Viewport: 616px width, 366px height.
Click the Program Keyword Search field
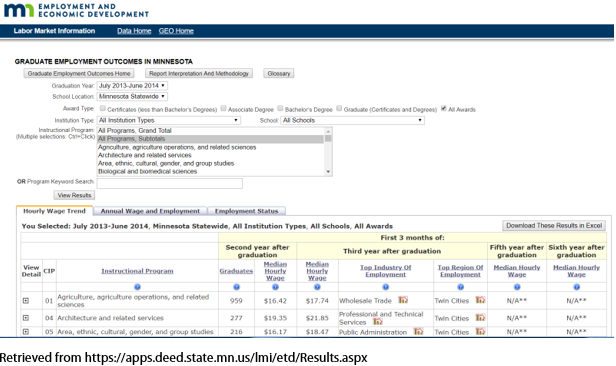tap(170, 183)
